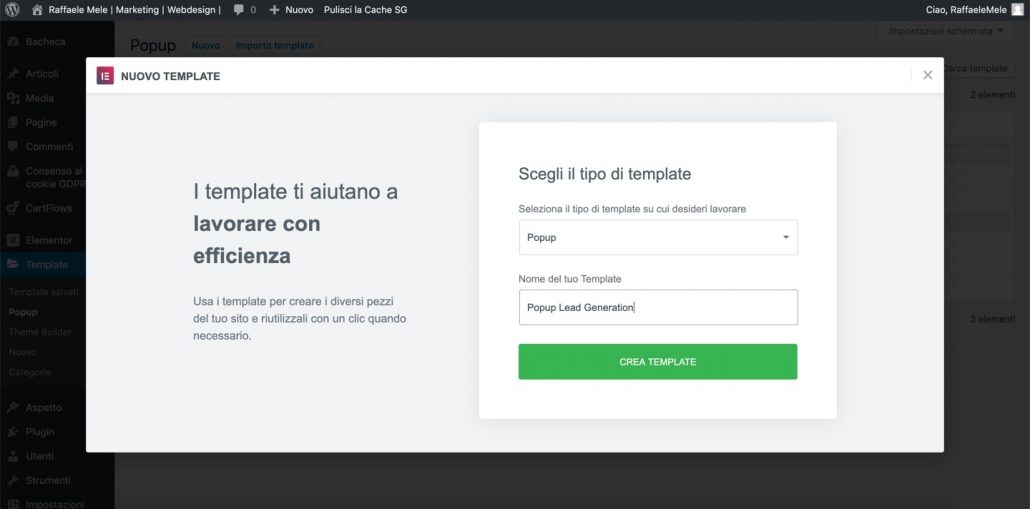The height and width of the screenshot is (509, 1030).
Task: Close the Nuovo Template dialog
Action: 928,75
